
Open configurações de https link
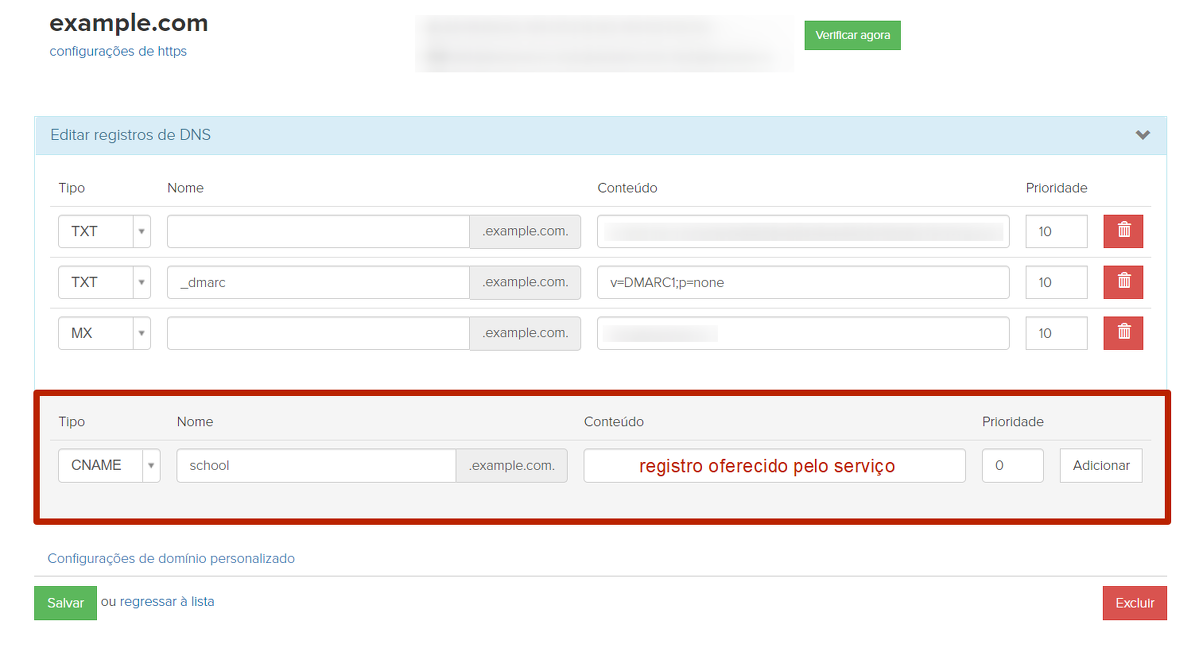coord(118,51)
